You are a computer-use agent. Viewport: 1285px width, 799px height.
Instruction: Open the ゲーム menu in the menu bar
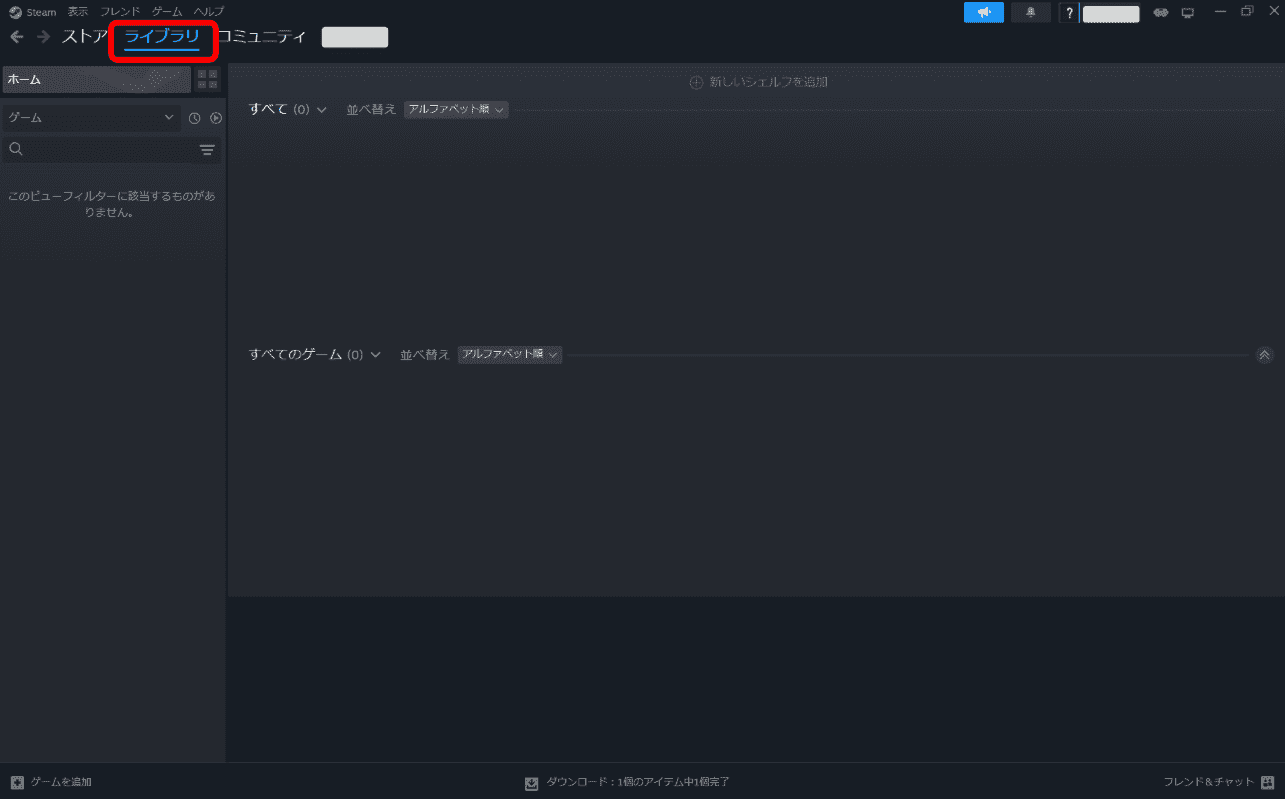point(167,12)
